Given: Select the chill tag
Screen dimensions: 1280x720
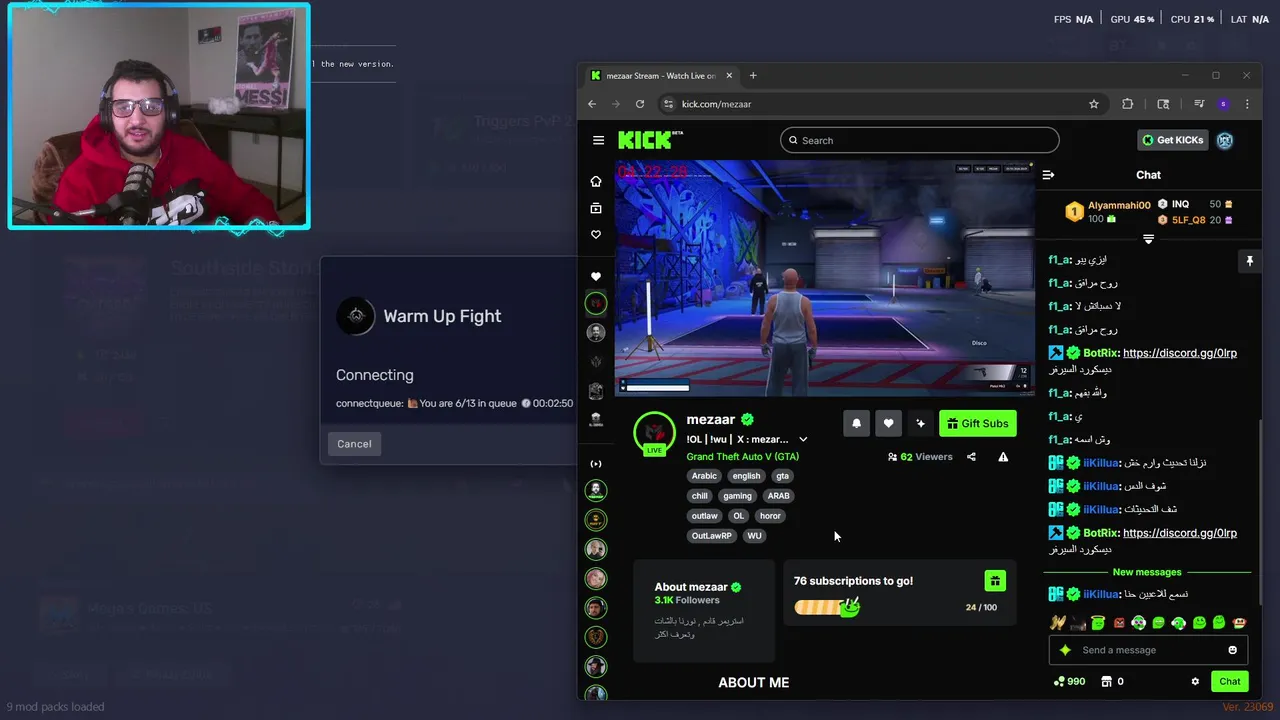Looking at the screenshot, I should click(699, 496).
